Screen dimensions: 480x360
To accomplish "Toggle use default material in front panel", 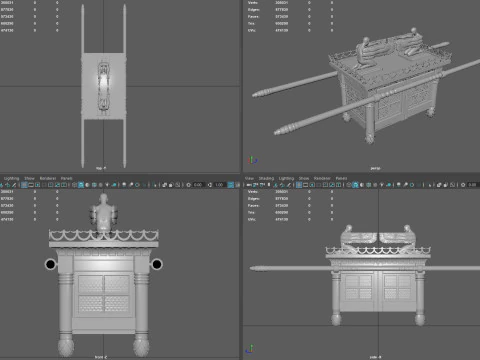I will pos(87,185).
